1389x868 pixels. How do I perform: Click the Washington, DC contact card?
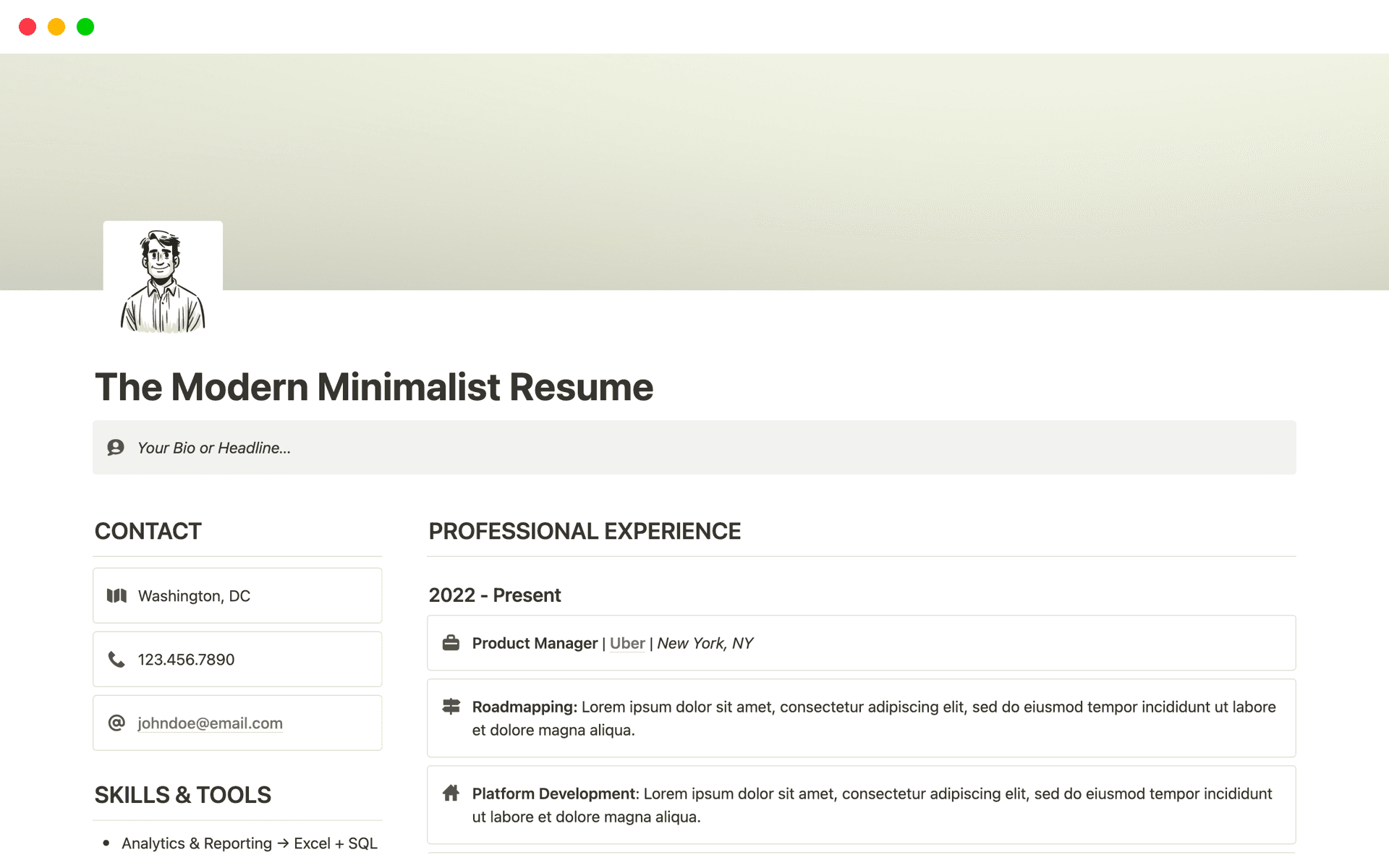(x=237, y=595)
